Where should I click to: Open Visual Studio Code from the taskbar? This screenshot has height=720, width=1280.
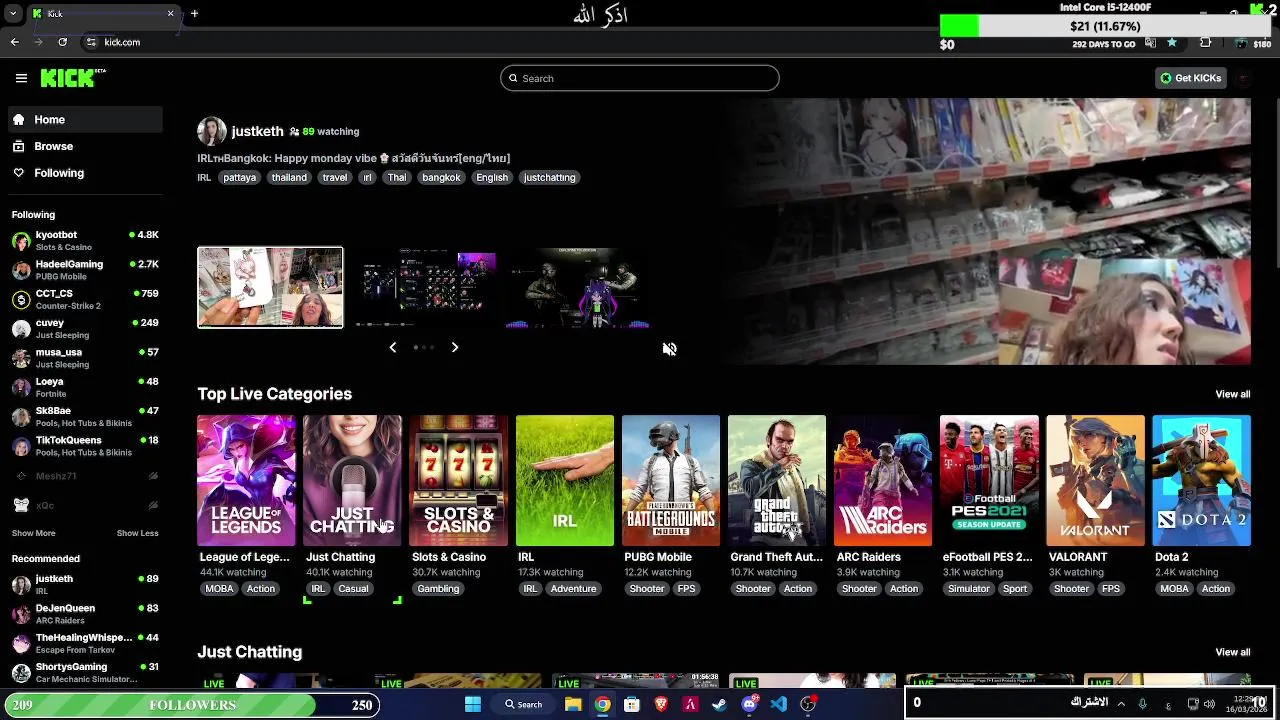[779, 704]
